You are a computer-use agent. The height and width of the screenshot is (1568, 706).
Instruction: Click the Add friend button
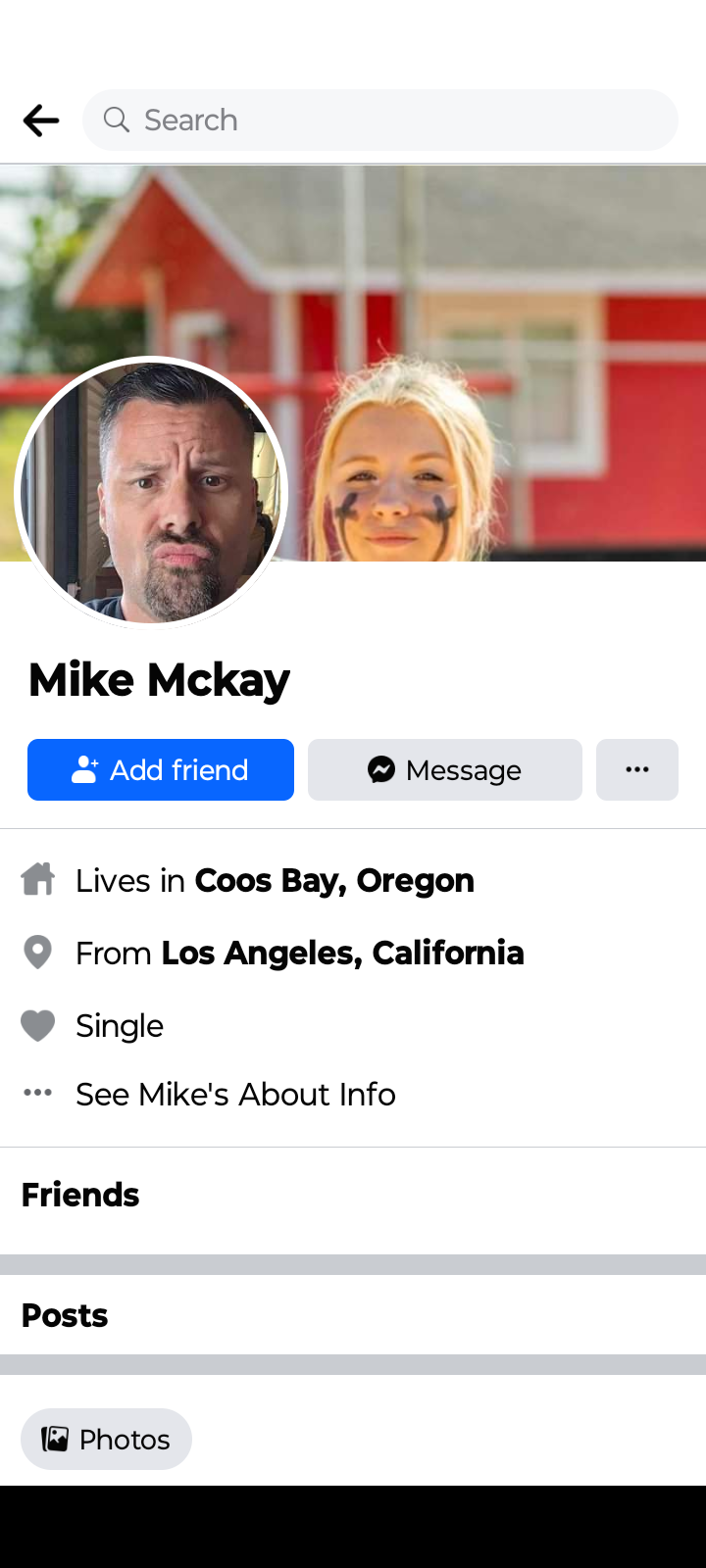(x=161, y=769)
